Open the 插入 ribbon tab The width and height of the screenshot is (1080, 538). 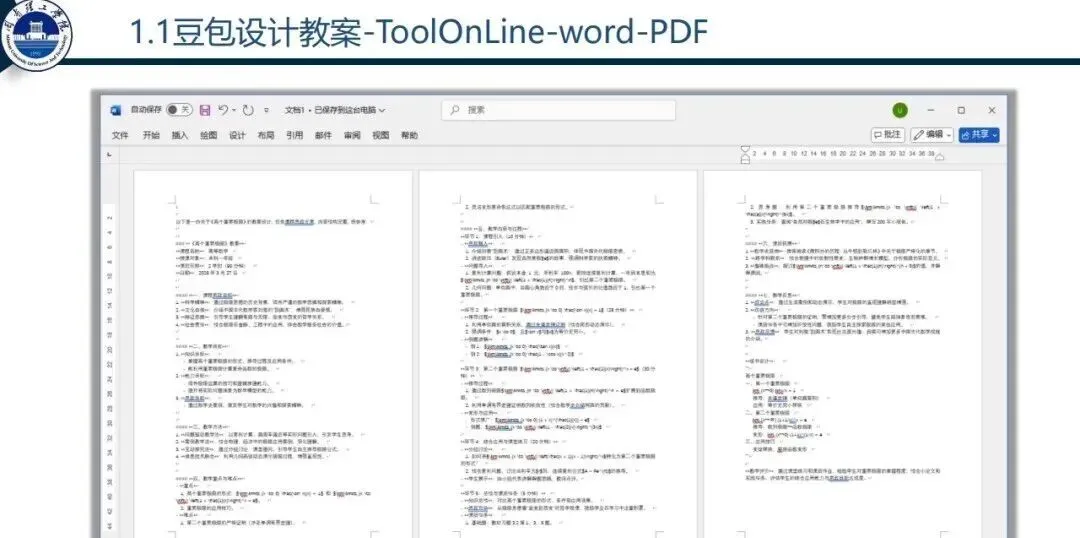coord(180,135)
